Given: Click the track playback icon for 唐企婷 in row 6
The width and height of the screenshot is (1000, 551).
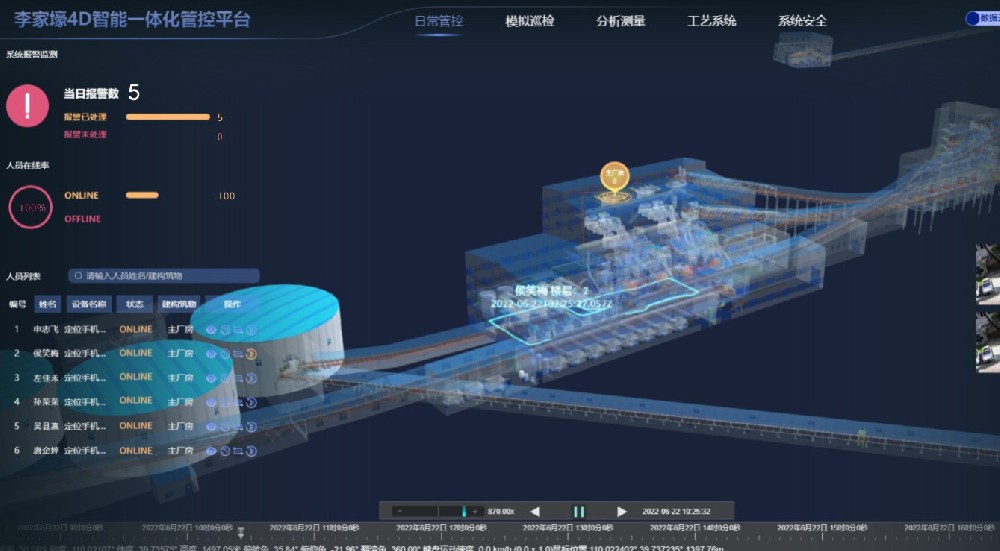Looking at the screenshot, I should [252, 451].
